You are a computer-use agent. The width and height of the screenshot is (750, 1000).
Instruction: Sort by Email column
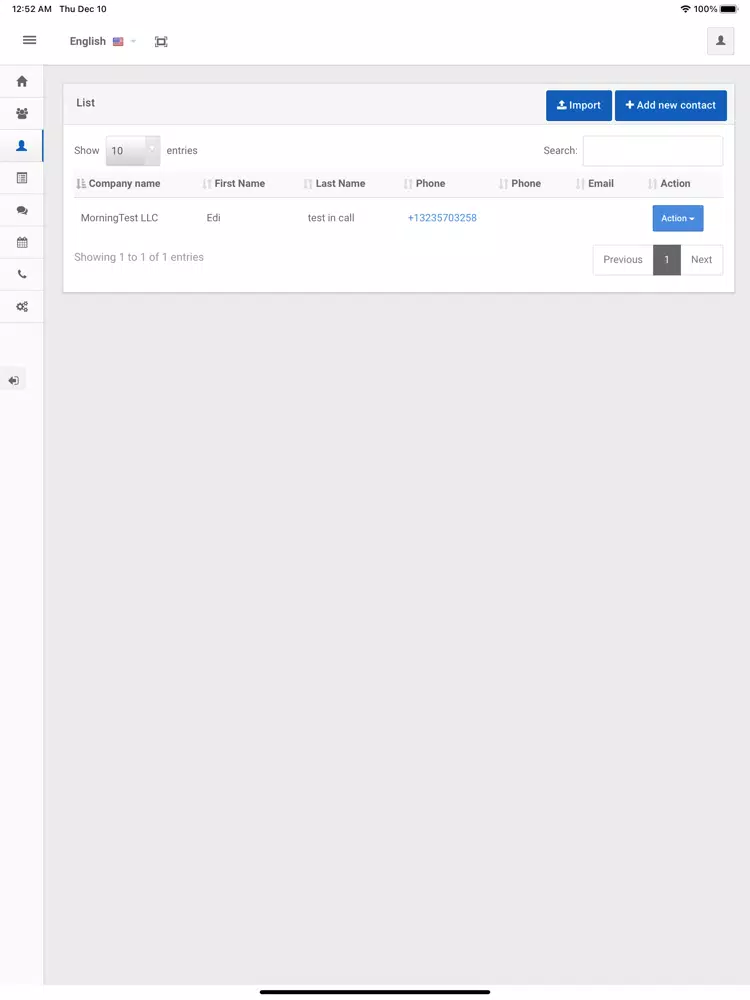(594, 184)
